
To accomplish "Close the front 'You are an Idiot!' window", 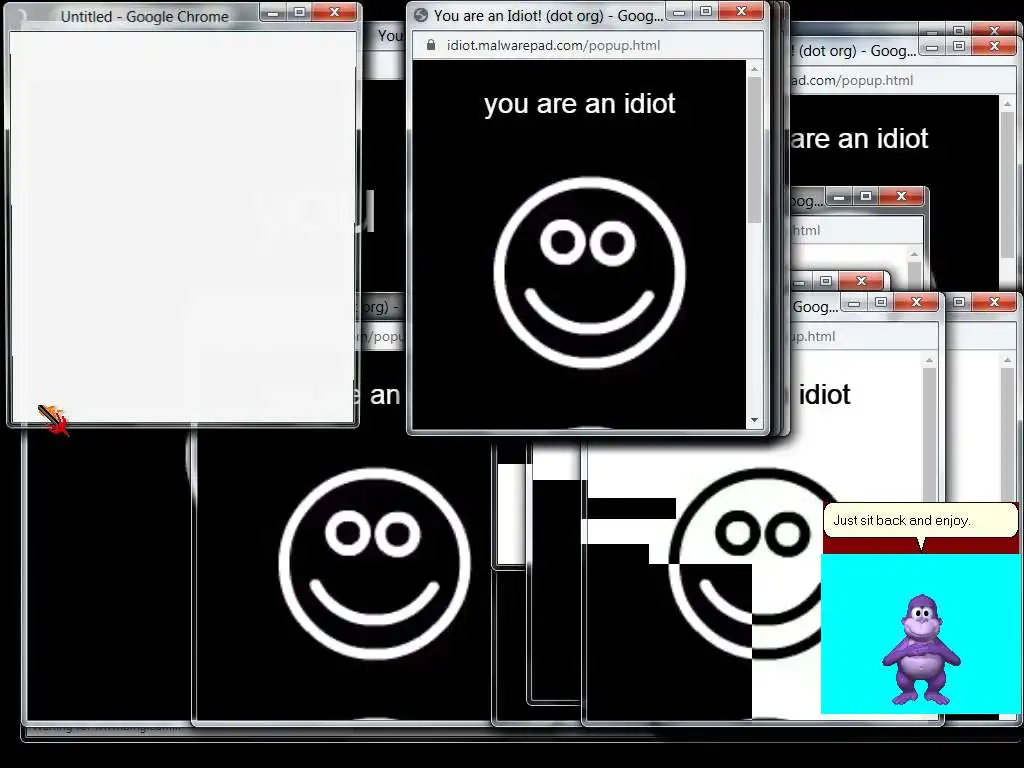I will (741, 10).
